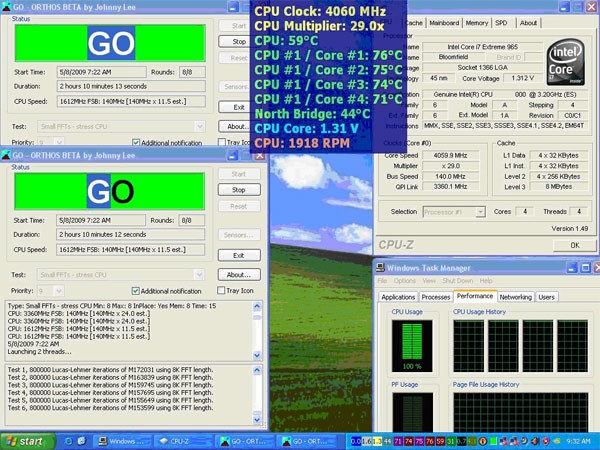600x450 pixels.
Task: Open the Memory tab in CPU-Z
Action: pos(476,23)
